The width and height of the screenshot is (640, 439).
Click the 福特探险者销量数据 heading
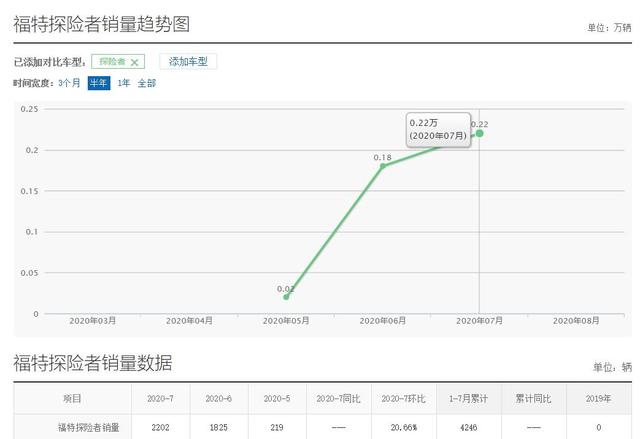click(93, 363)
